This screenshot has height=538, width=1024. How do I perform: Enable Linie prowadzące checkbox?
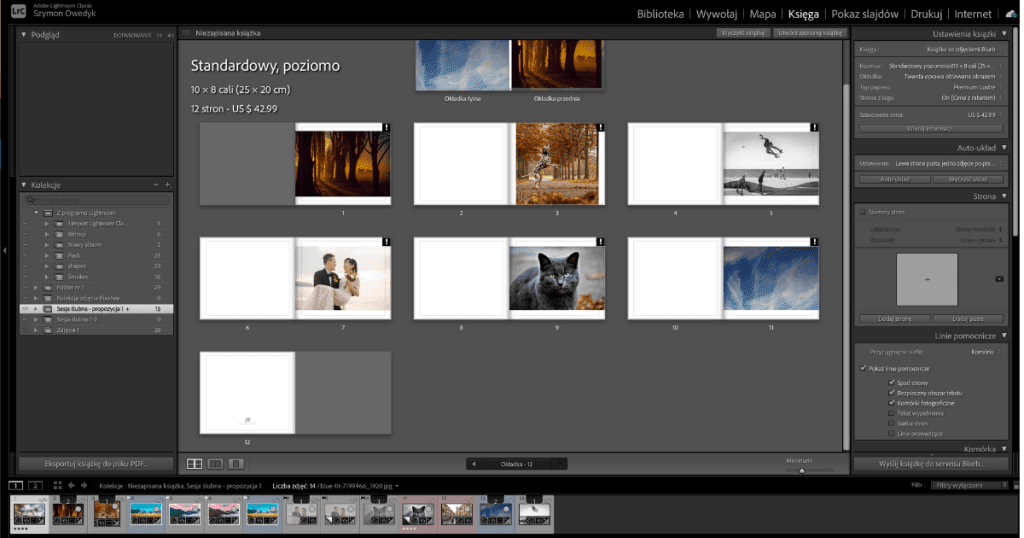[891, 434]
